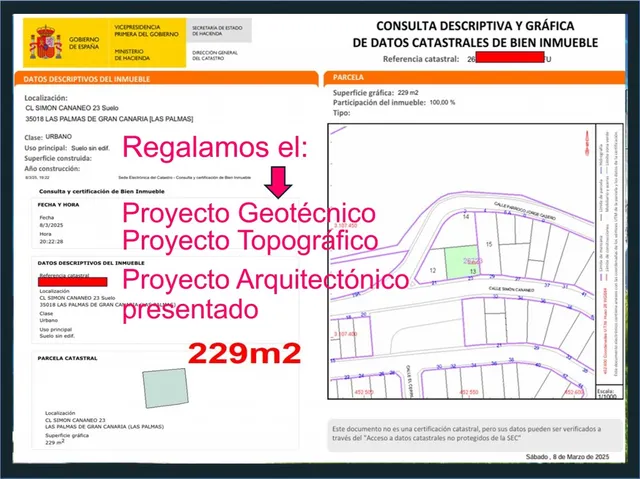Click the 'Localización:' label under orange header
The width and height of the screenshot is (640, 479).
tap(46, 98)
